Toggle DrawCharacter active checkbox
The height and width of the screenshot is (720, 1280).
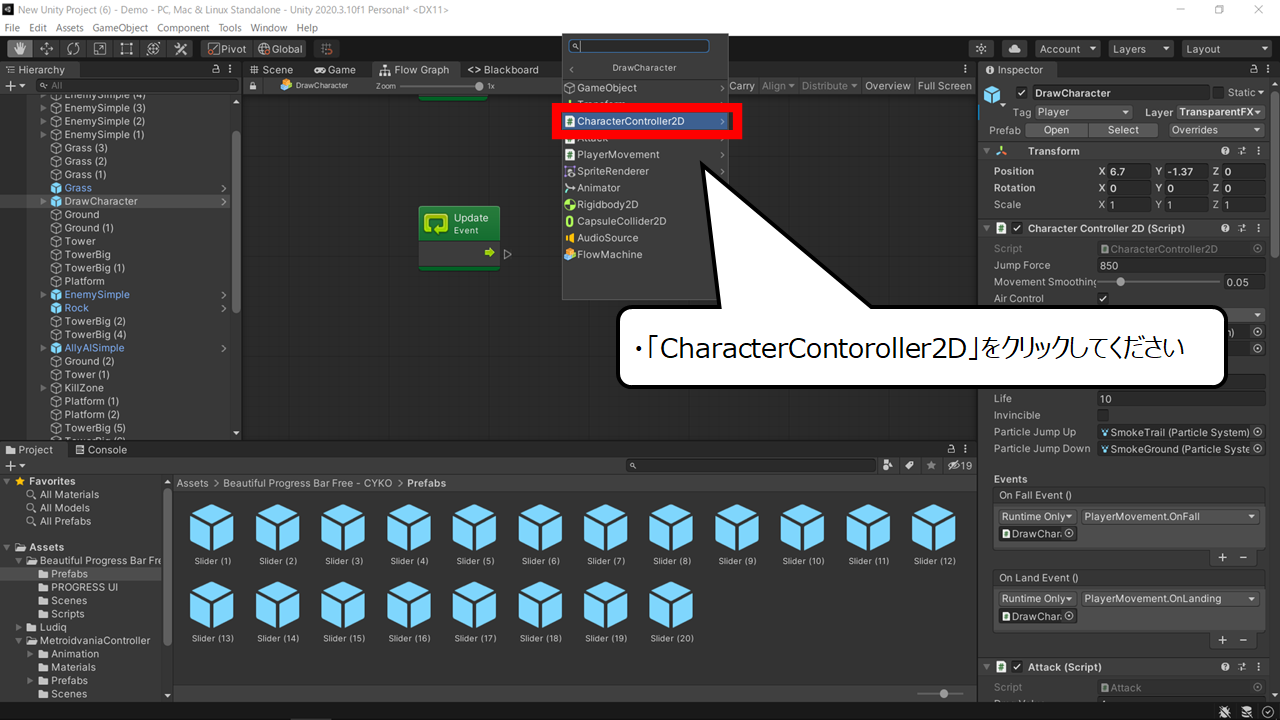(x=1021, y=93)
